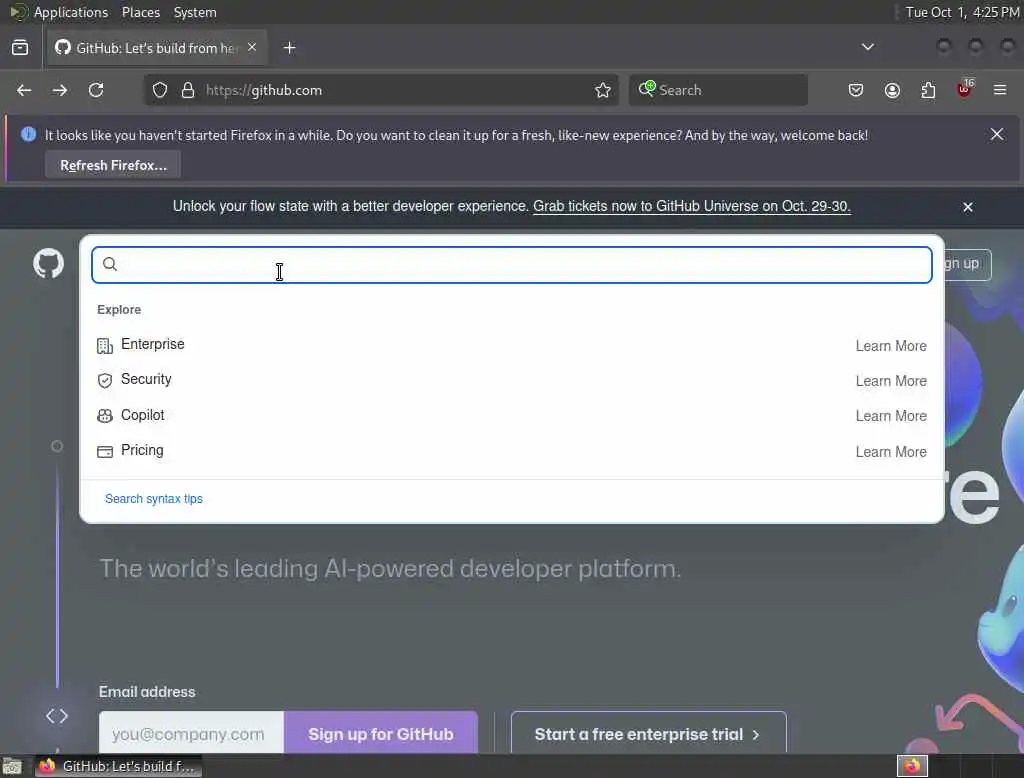Click Sign up for GitHub button
The width and height of the screenshot is (1024, 778).
pyautogui.click(x=381, y=734)
